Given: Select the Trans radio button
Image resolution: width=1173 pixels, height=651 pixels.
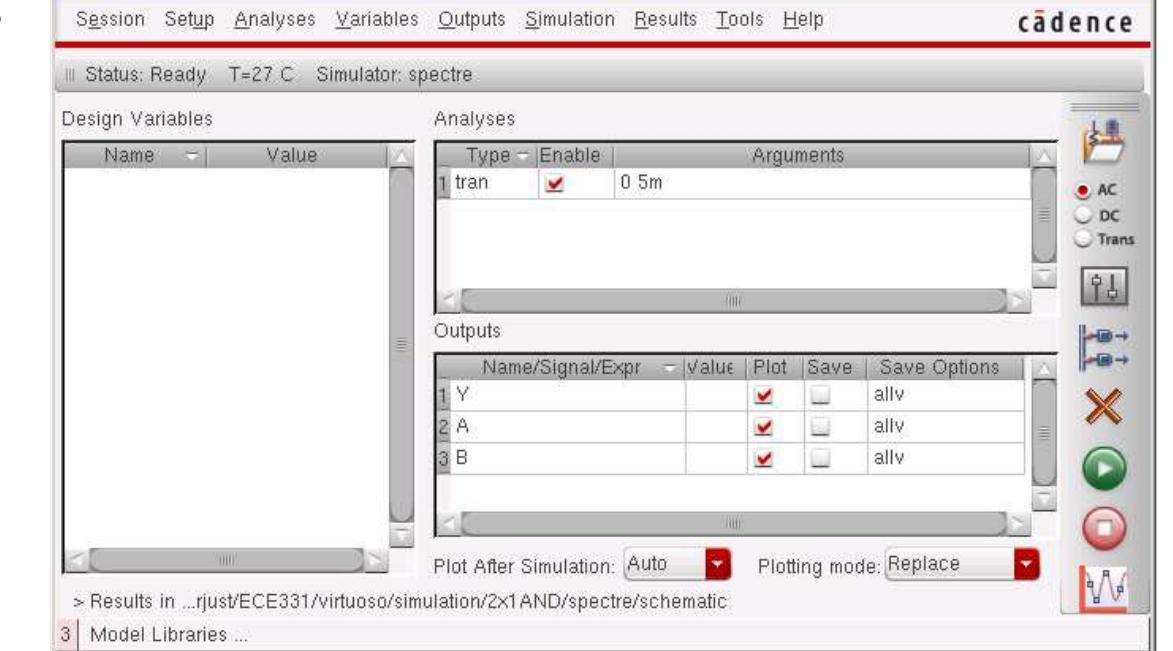Looking at the screenshot, I should [1082, 238].
